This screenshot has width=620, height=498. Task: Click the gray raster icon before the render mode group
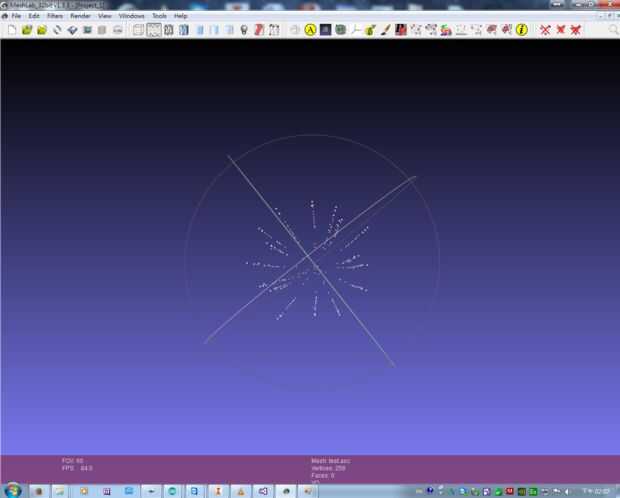[117, 30]
